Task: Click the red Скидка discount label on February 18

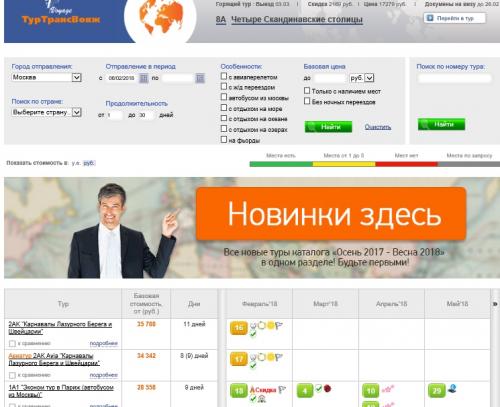Action: (266, 390)
